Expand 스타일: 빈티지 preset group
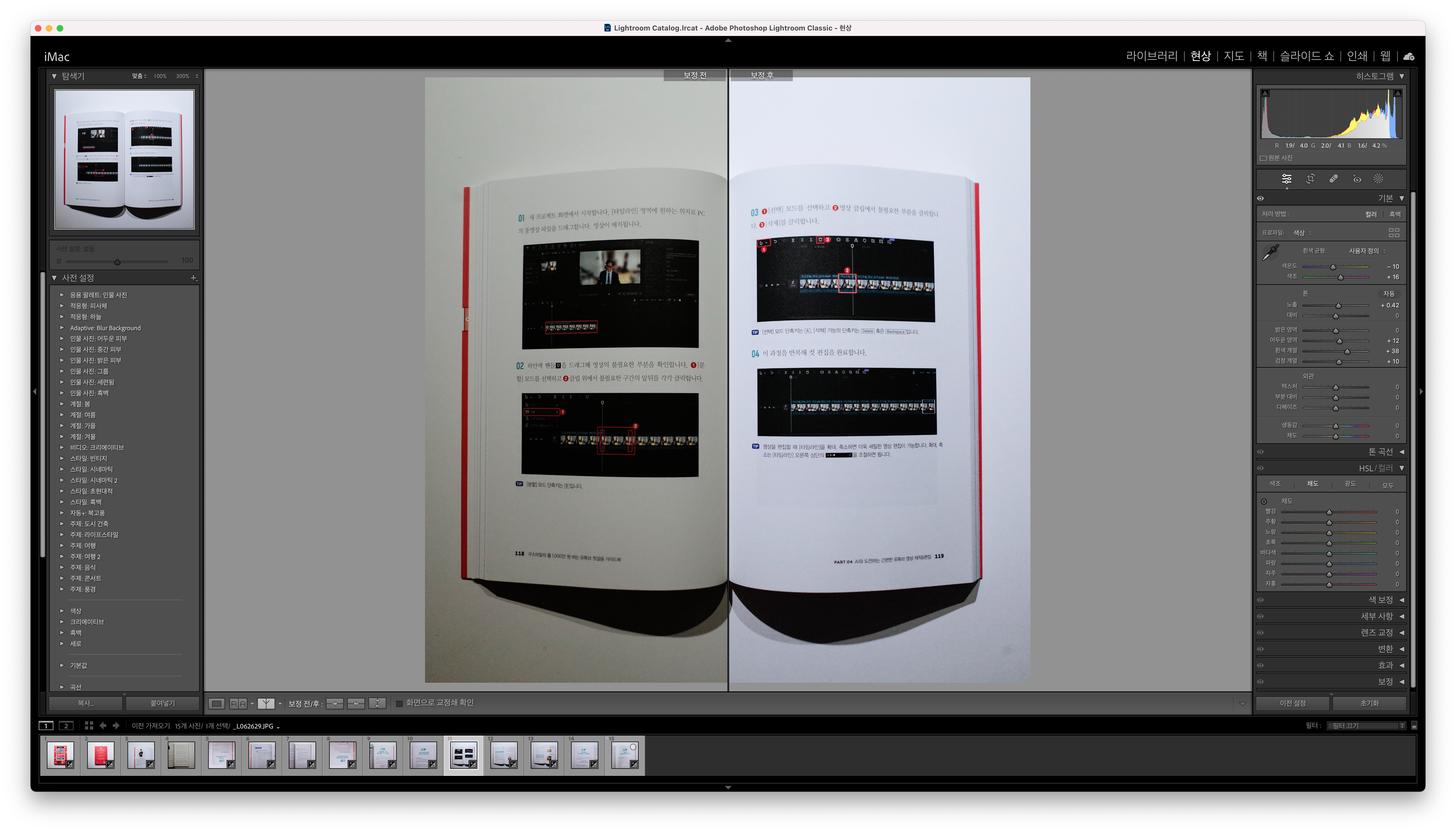This screenshot has height=832, width=1456. pyautogui.click(x=62, y=458)
